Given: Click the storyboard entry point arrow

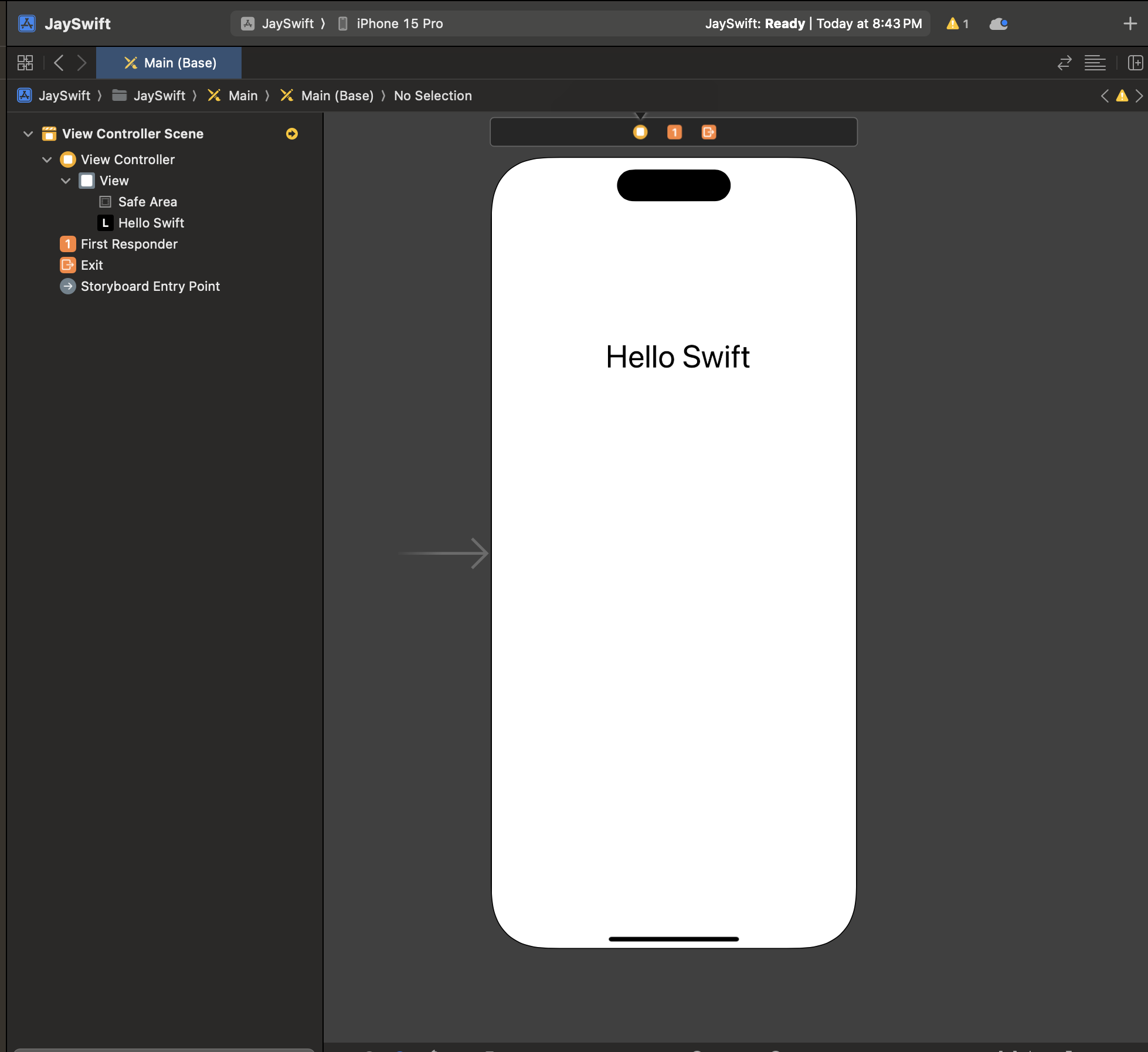Looking at the screenshot, I should pos(443,553).
